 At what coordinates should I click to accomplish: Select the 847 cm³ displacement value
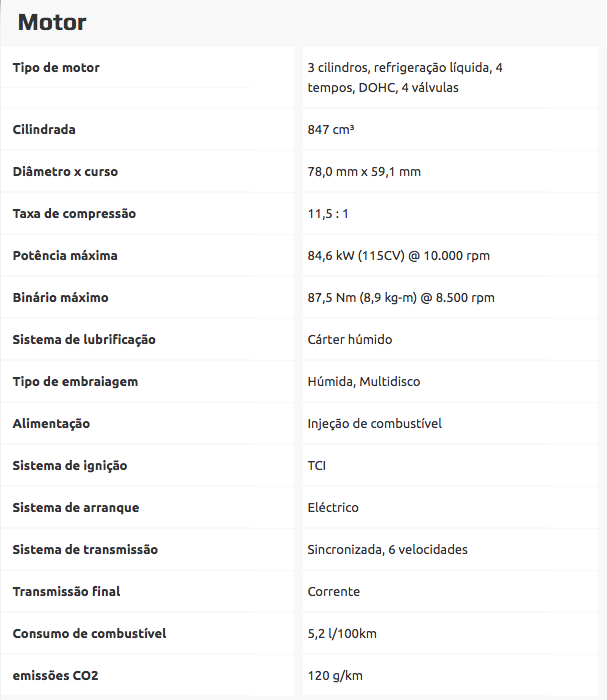click(x=332, y=130)
